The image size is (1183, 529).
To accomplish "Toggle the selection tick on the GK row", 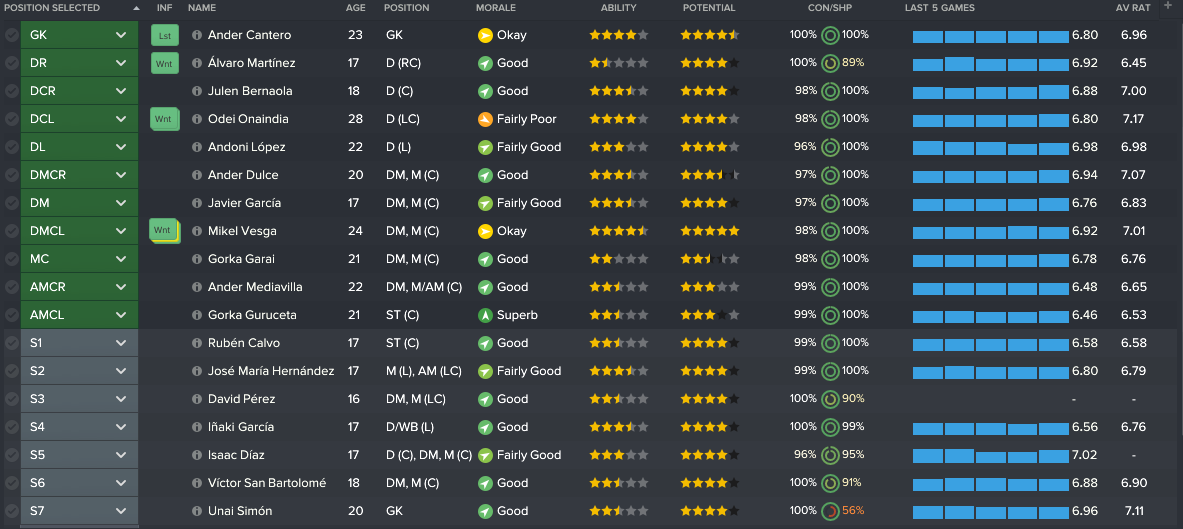I will point(11,35).
